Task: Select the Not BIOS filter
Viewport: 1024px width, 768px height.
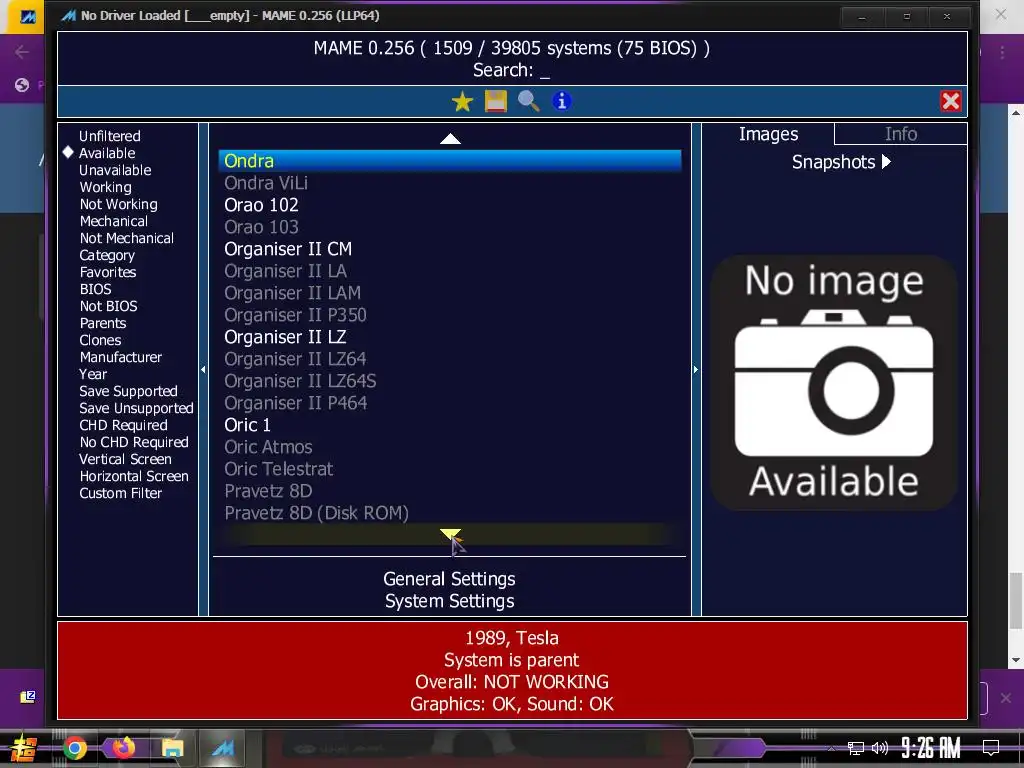Action: tap(108, 306)
